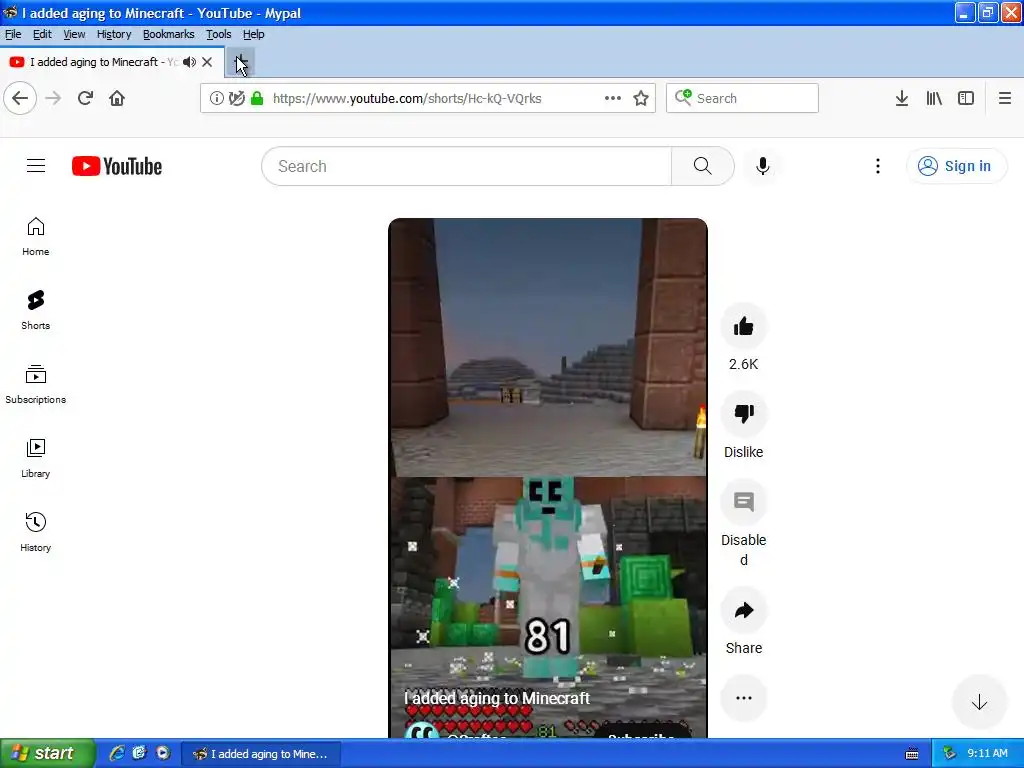1024x768 pixels.
Task: Click the browser Search box
Action: 742,98
